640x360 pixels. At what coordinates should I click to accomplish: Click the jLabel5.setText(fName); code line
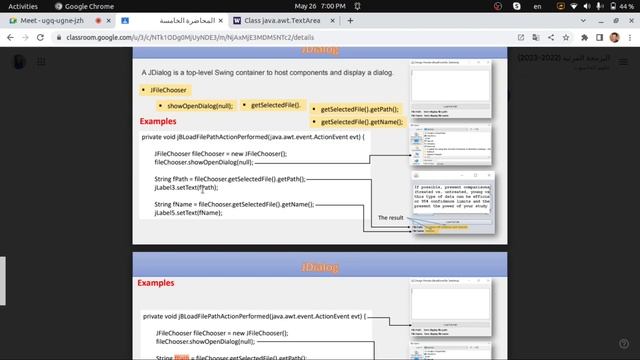pos(189,213)
